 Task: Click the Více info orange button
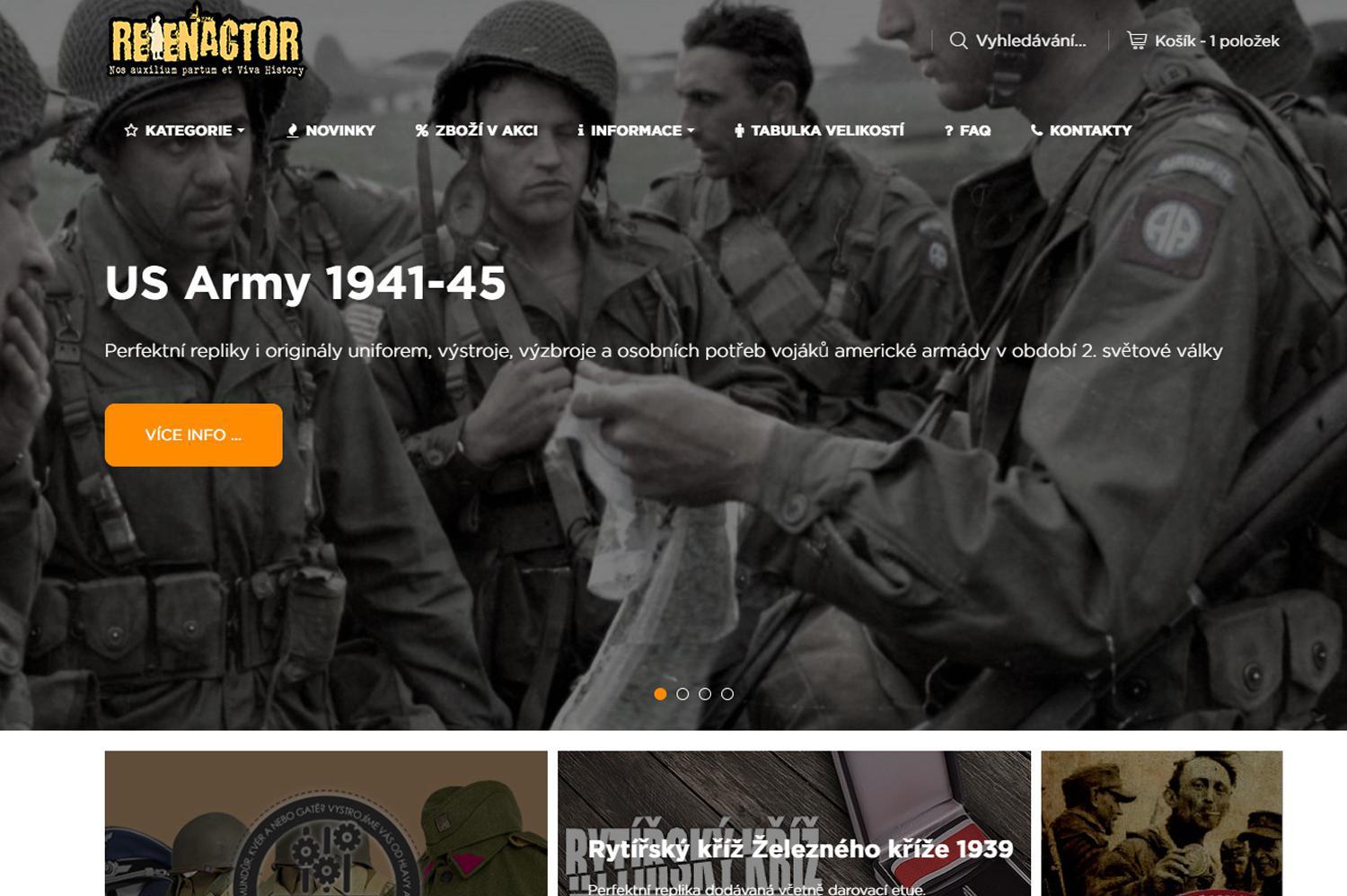click(x=193, y=435)
